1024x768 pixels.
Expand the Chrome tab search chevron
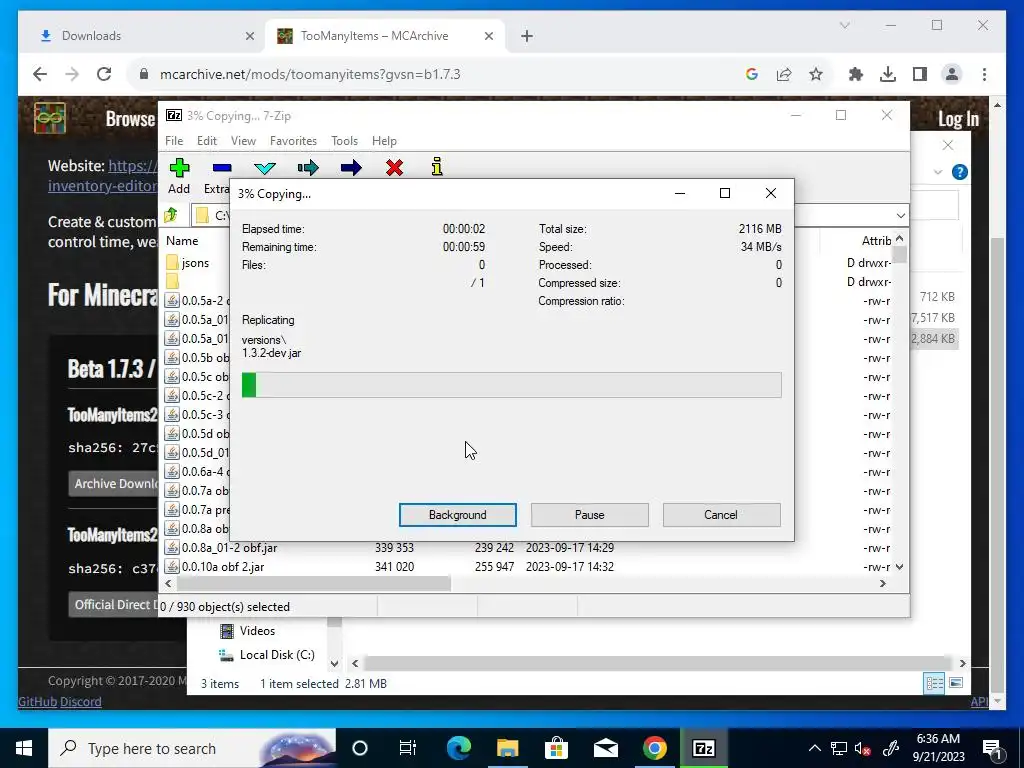point(844,25)
